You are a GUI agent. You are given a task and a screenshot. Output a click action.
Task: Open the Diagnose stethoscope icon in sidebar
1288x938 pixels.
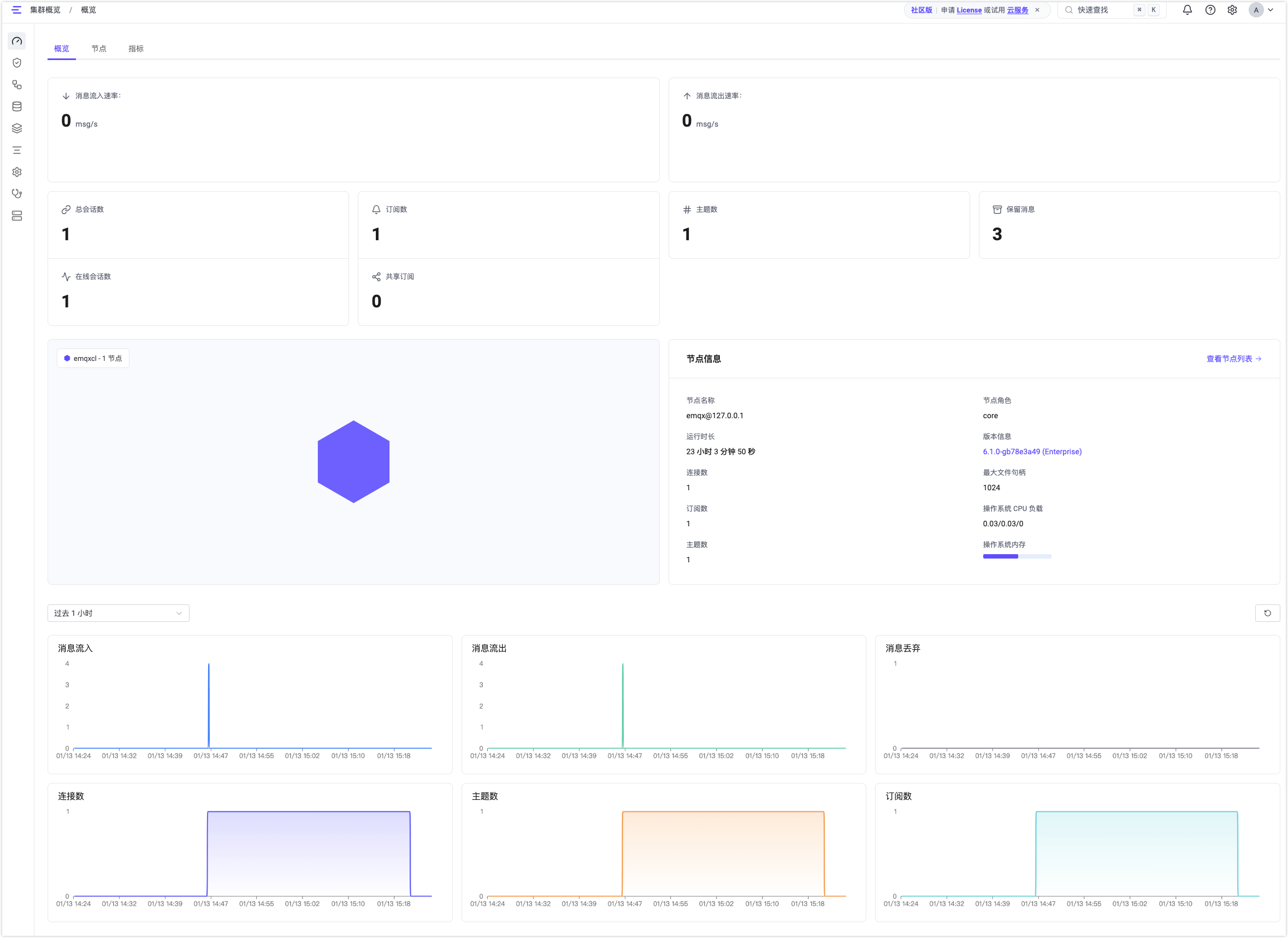tap(16, 194)
